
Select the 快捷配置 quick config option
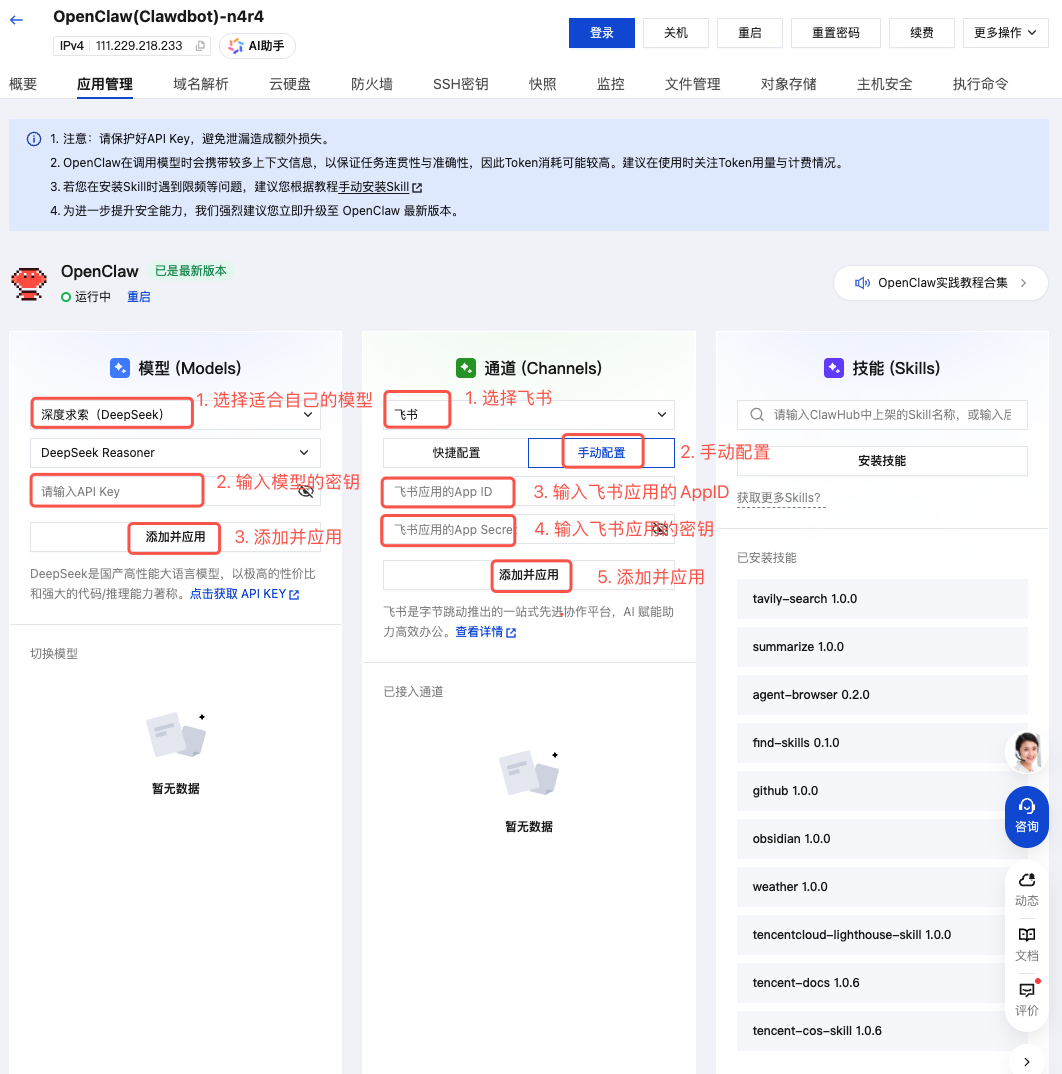click(456, 453)
